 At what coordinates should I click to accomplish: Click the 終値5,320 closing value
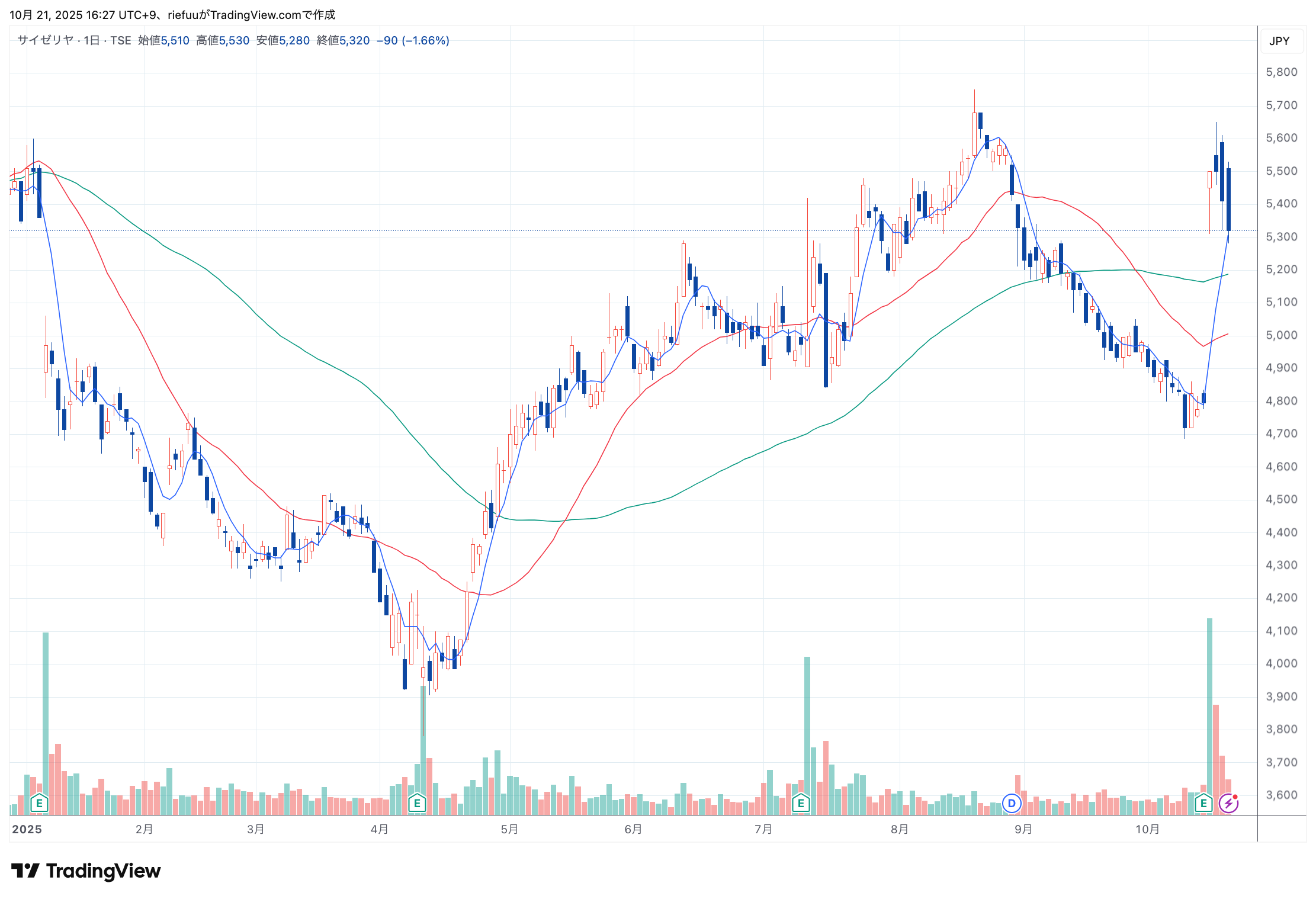(x=343, y=40)
